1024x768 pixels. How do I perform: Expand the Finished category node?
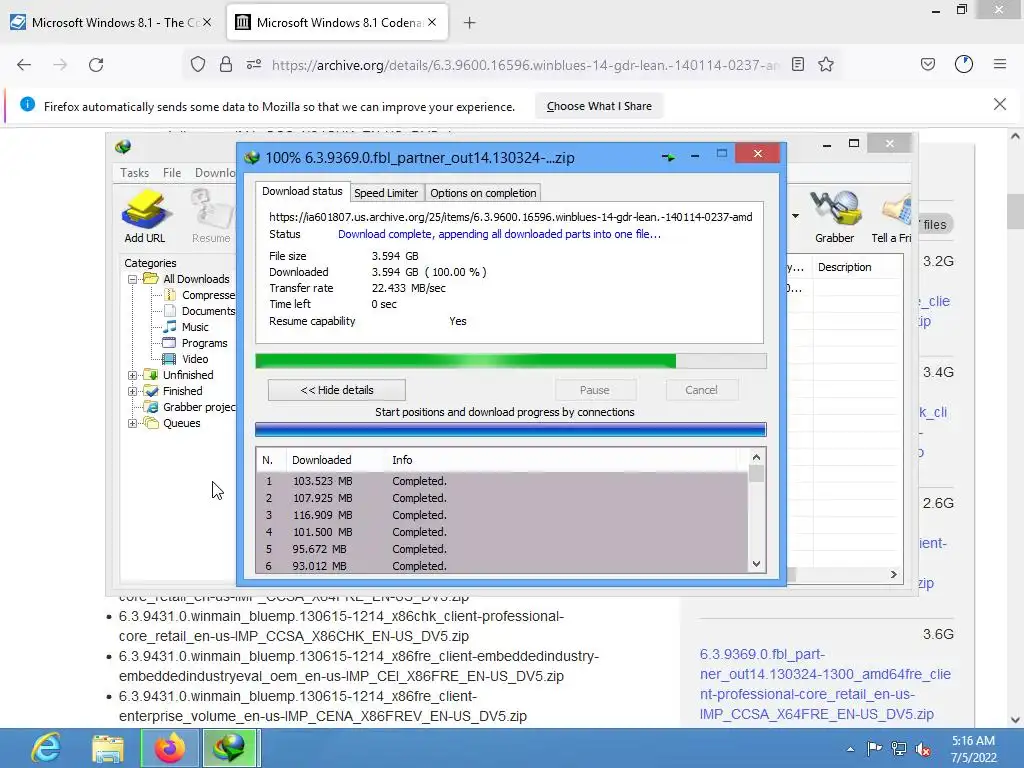tap(133, 391)
